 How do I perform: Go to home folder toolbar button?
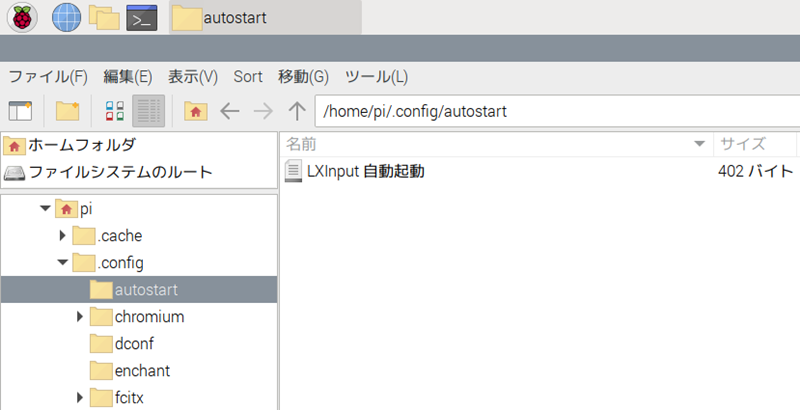pyautogui.click(x=196, y=111)
